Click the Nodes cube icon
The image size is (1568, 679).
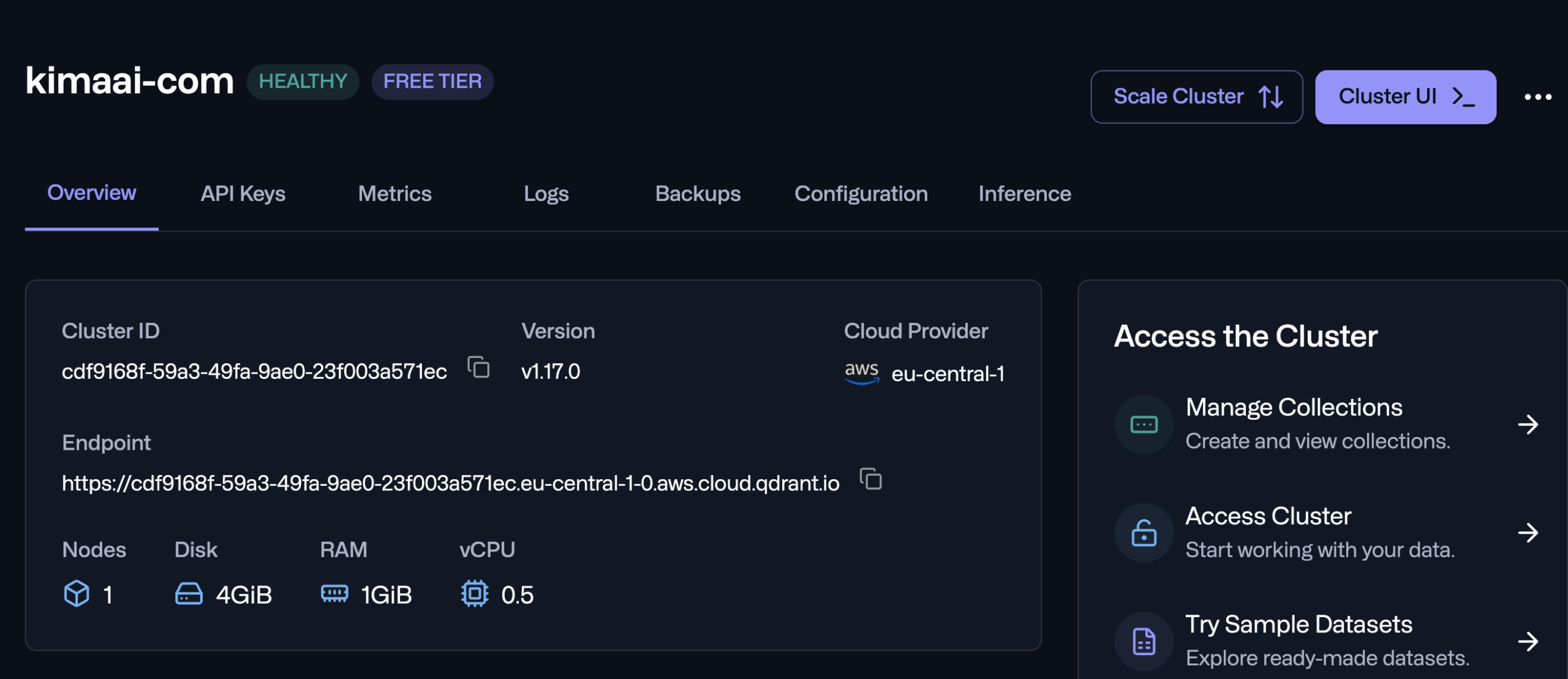click(x=77, y=594)
